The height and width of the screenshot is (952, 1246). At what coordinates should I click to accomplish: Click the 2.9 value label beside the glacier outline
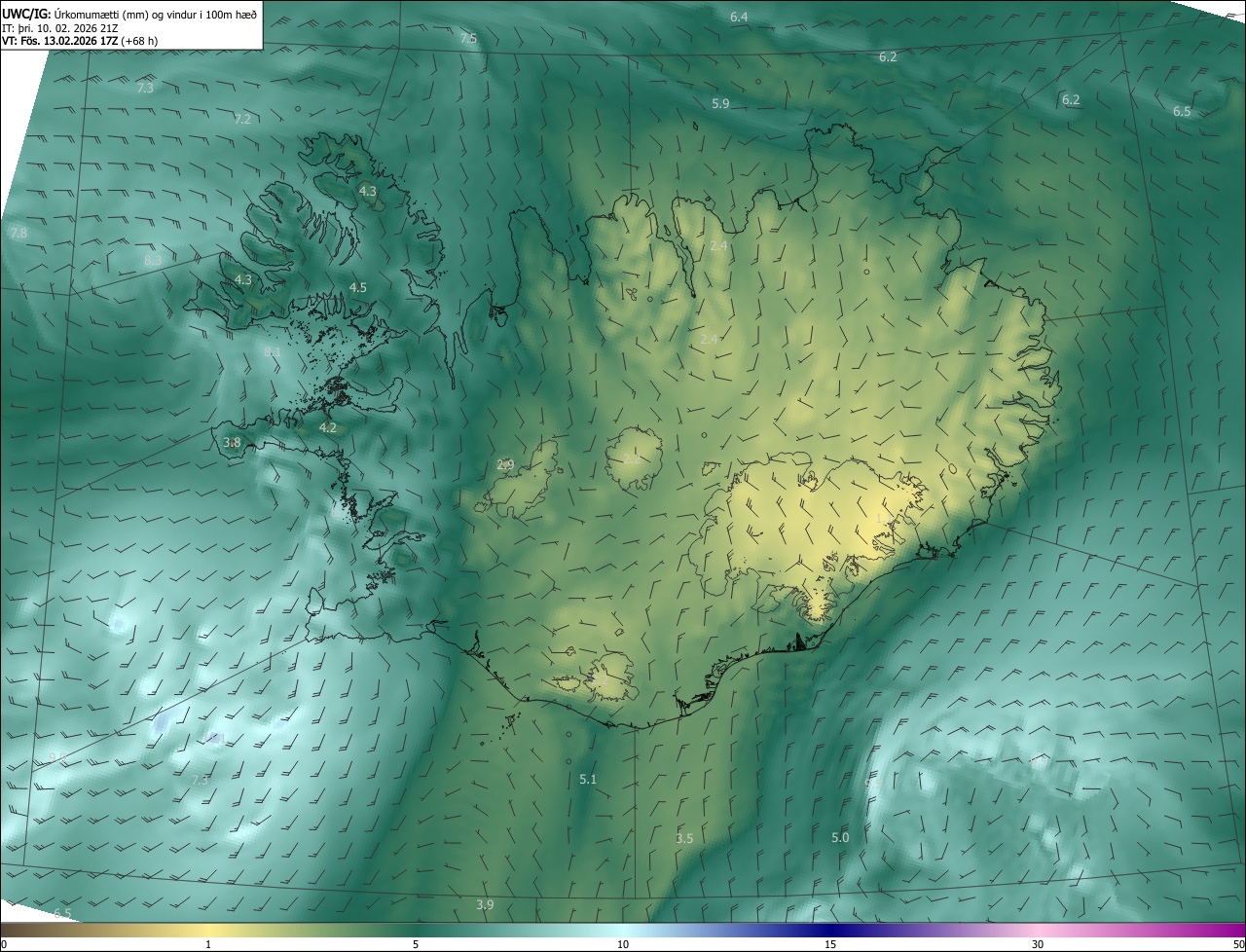pos(505,464)
